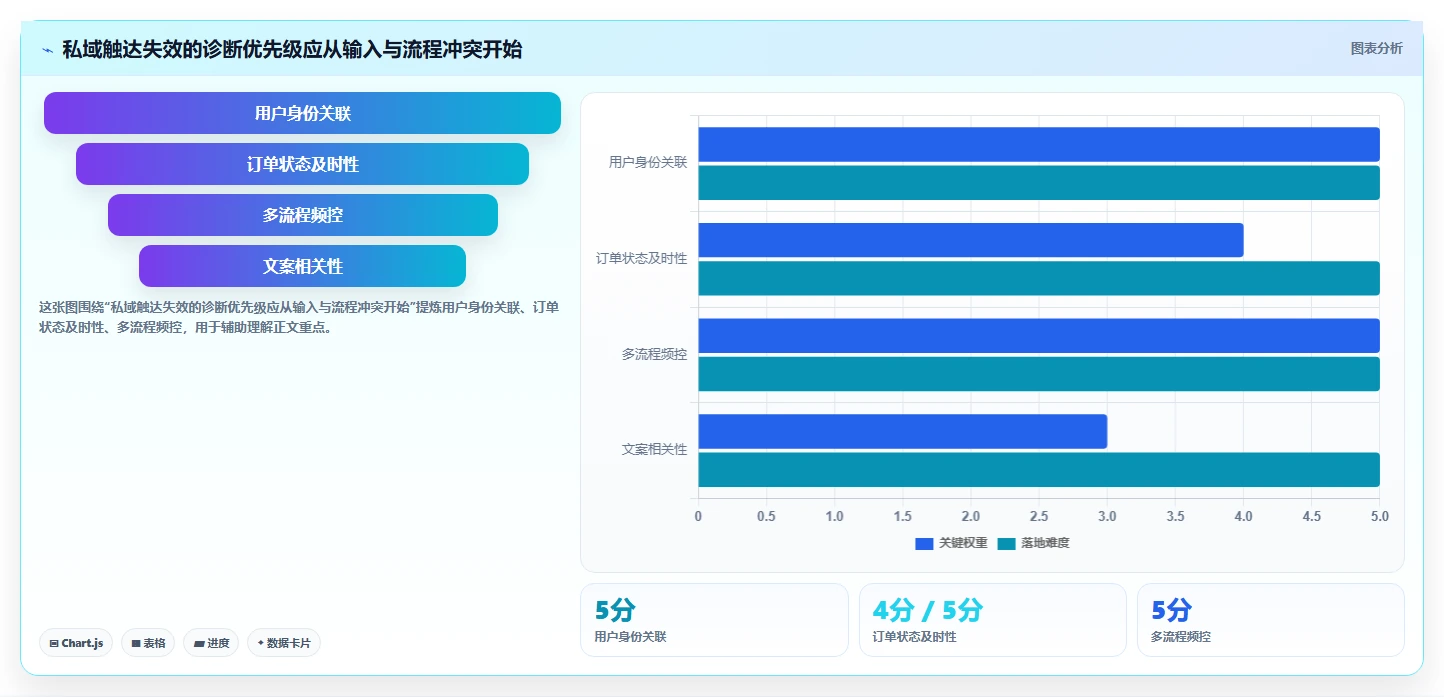The width and height of the screenshot is (1444, 697).
Task: Select the 文案相关性 funnel stage
Action: [x=302, y=266]
